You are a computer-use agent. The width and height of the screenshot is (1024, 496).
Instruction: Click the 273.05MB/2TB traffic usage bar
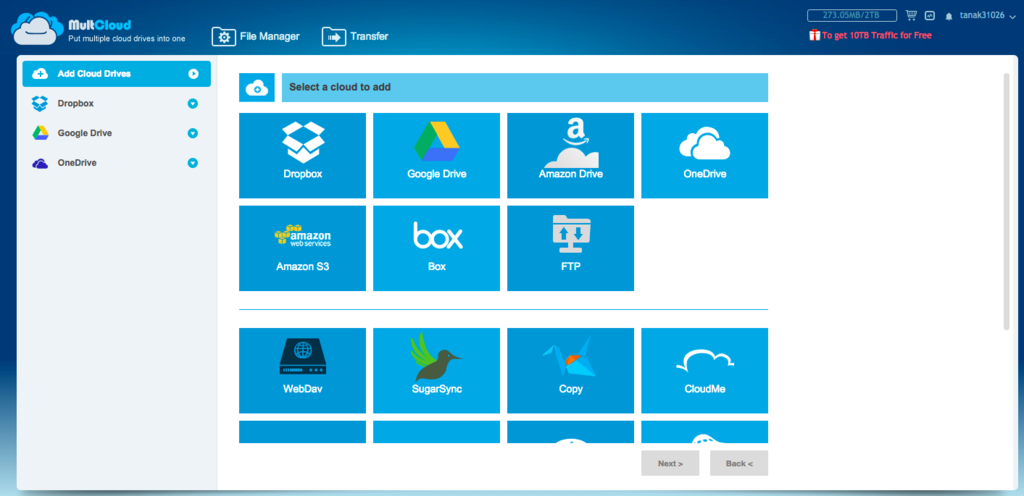pos(852,15)
